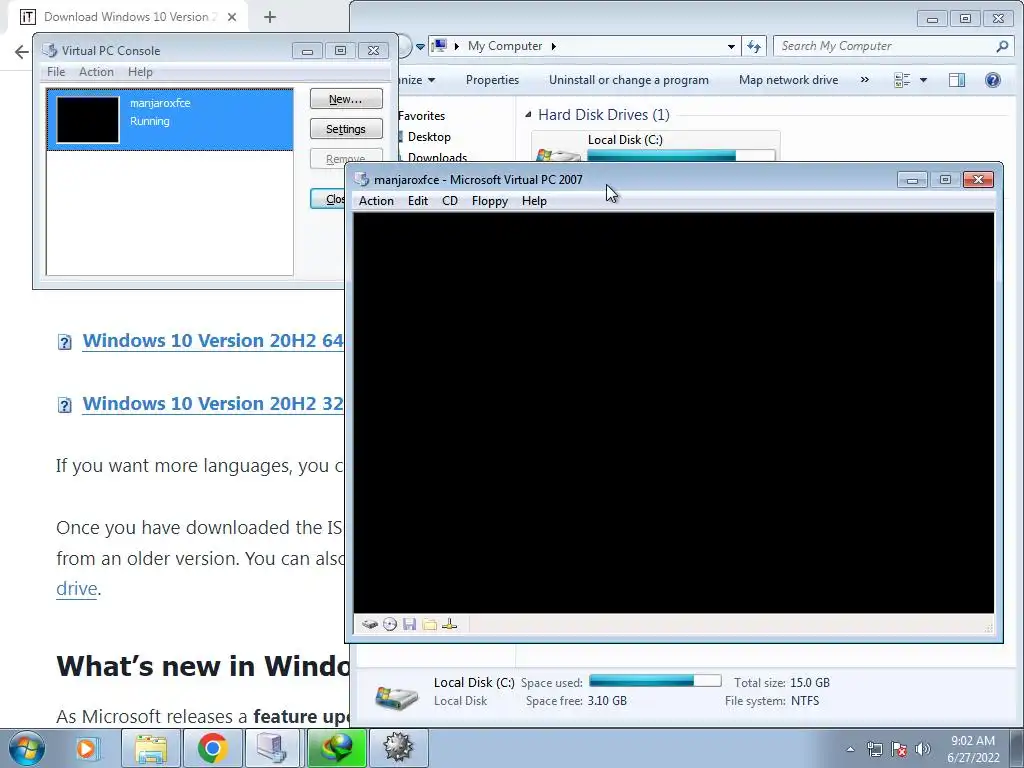This screenshot has height=768, width=1024.
Task: Click the change view icon in Explorer
Action: (902, 80)
